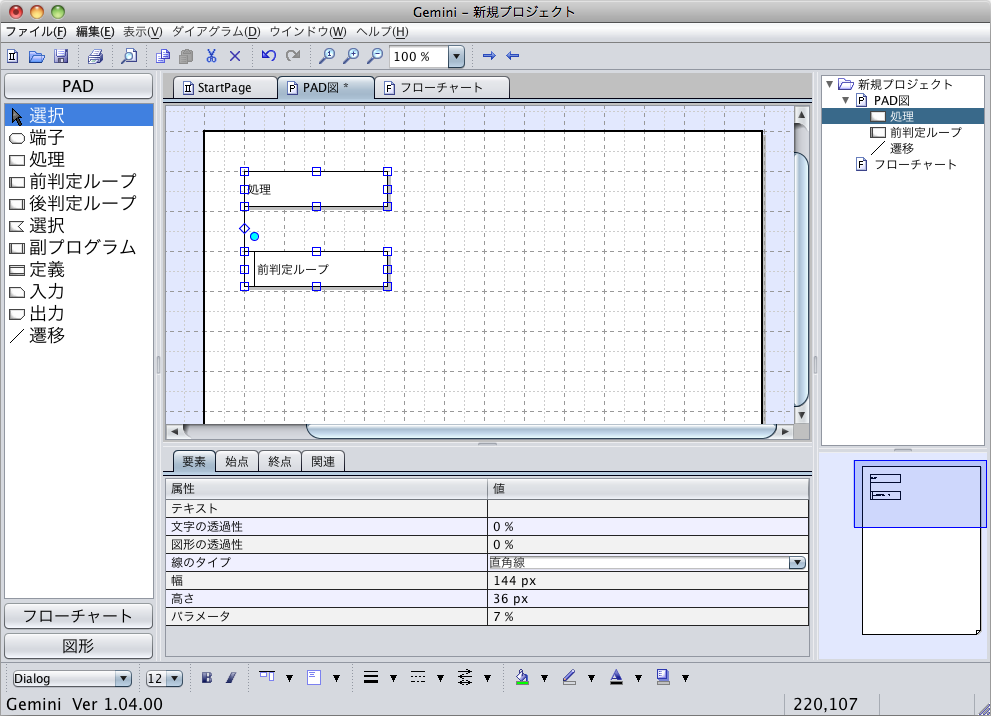Zoom out with the minus magnifier
Viewport: 991px width, 716px height.
coord(375,56)
